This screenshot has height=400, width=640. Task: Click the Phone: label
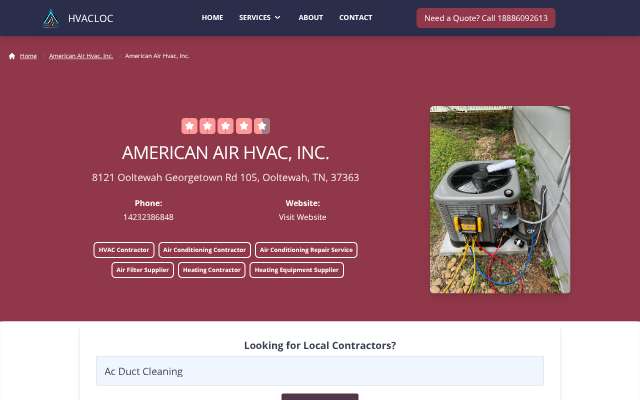(x=149, y=203)
